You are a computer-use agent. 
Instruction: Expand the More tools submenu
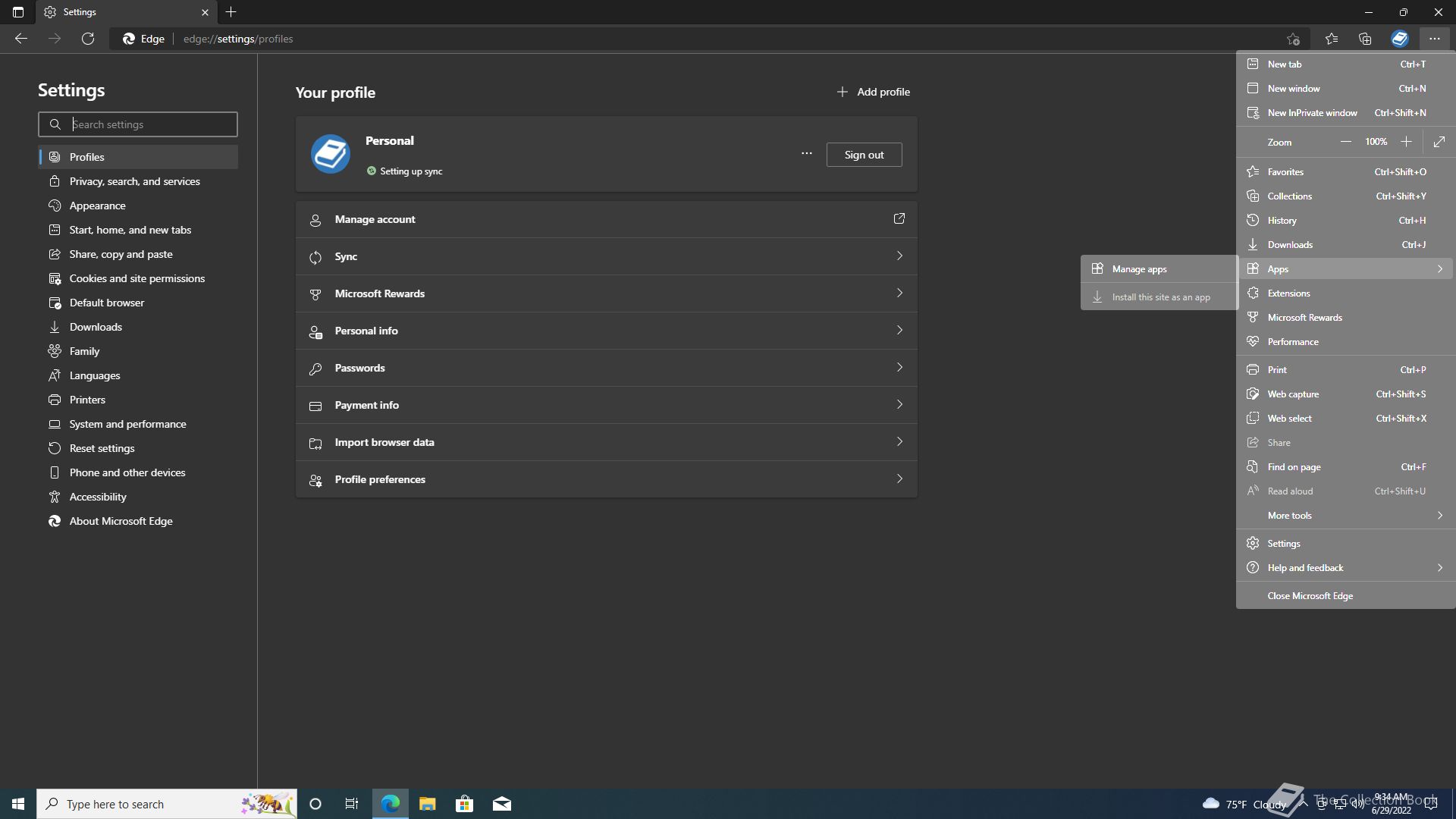tap(1345, 516)
